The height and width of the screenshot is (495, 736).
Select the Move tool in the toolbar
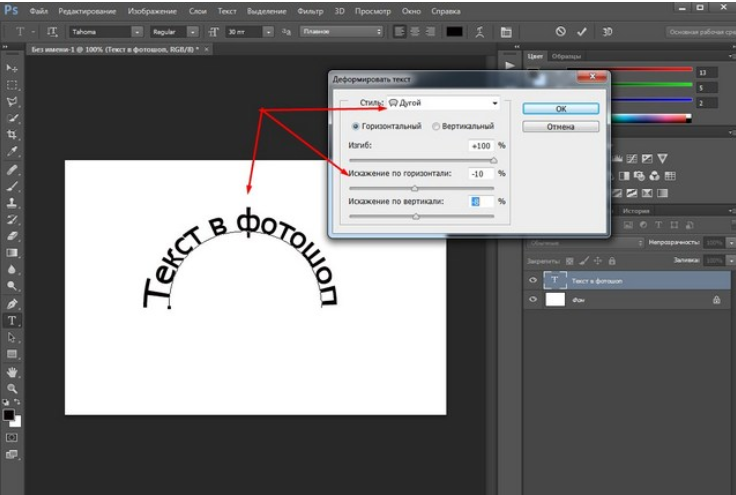(x=13, y=67)
